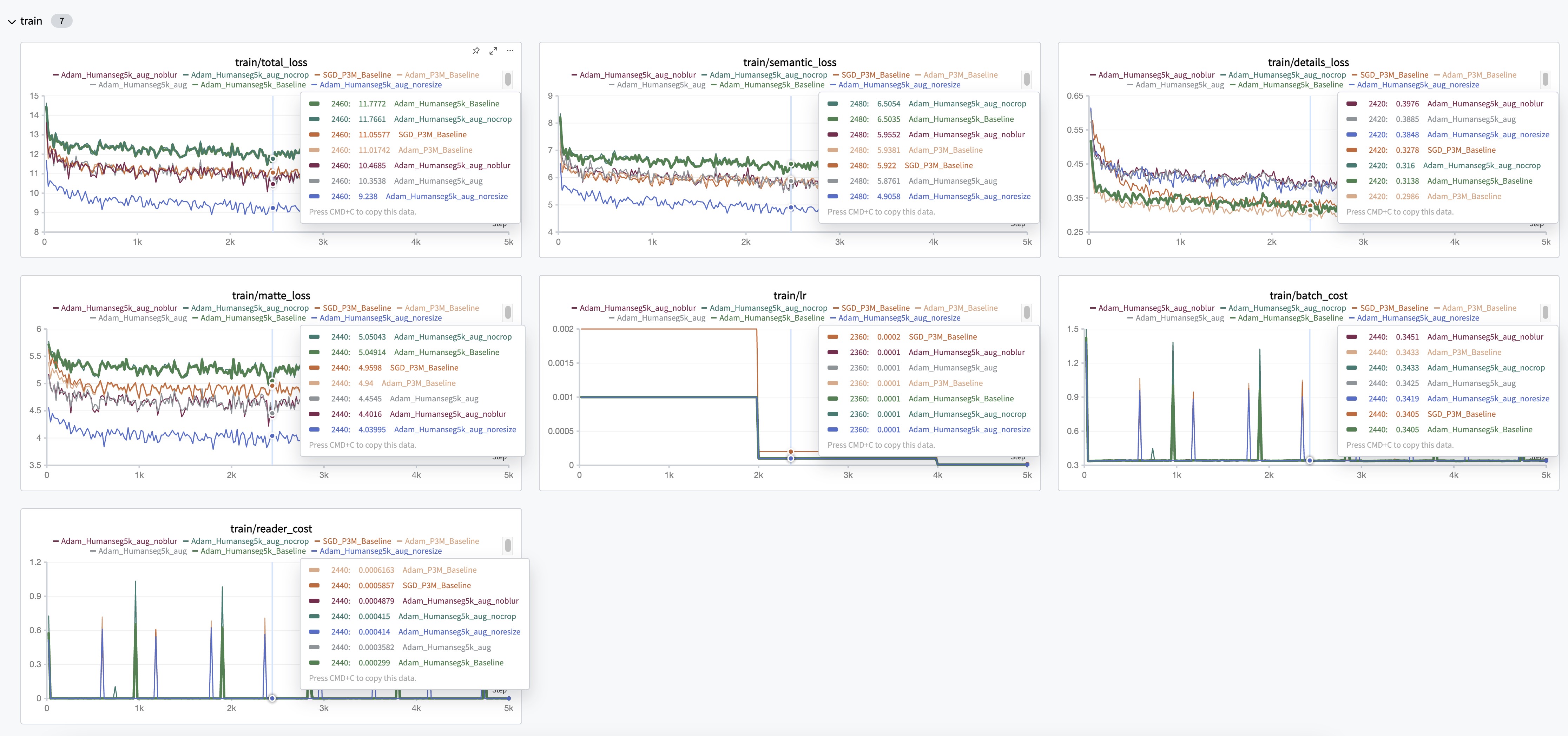The image size is (1568, 736).
Task: Click blue swatch beside Adam_Humanseg5k_aug_noresize in matte_loss tooltip
Action: [x=314, y=429]
